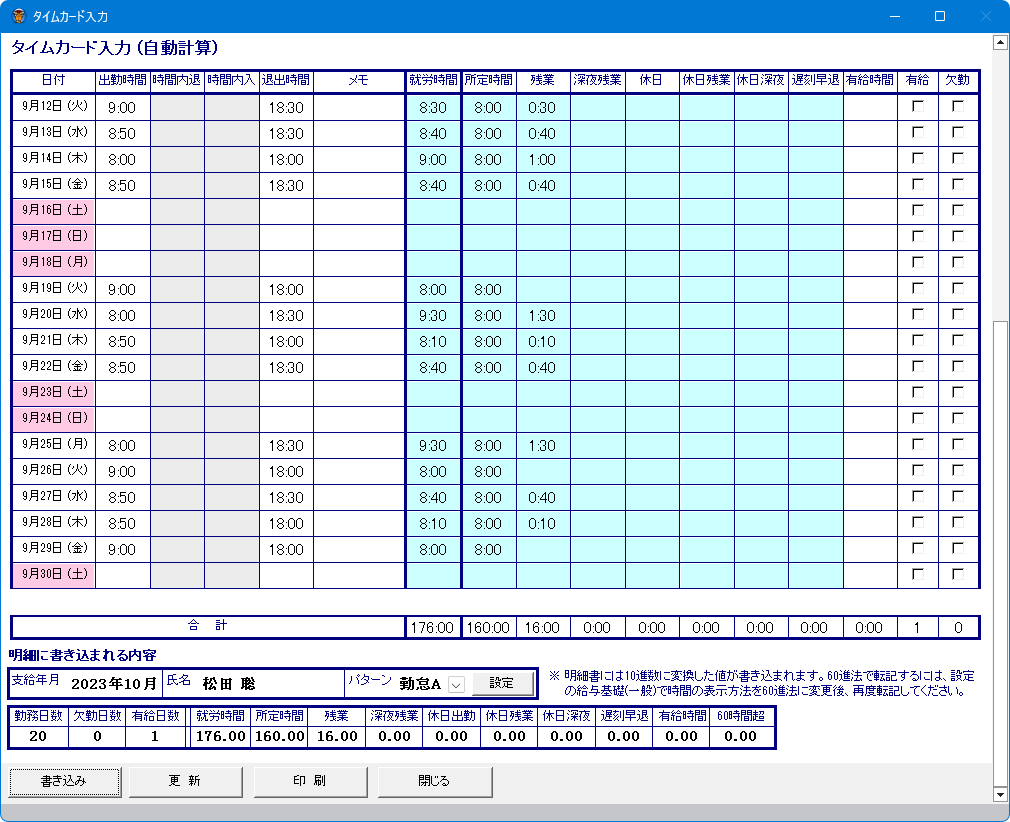The image size is (1010, 822).
Task: Click scrollbar down arrow
Action: point(1000,794)
